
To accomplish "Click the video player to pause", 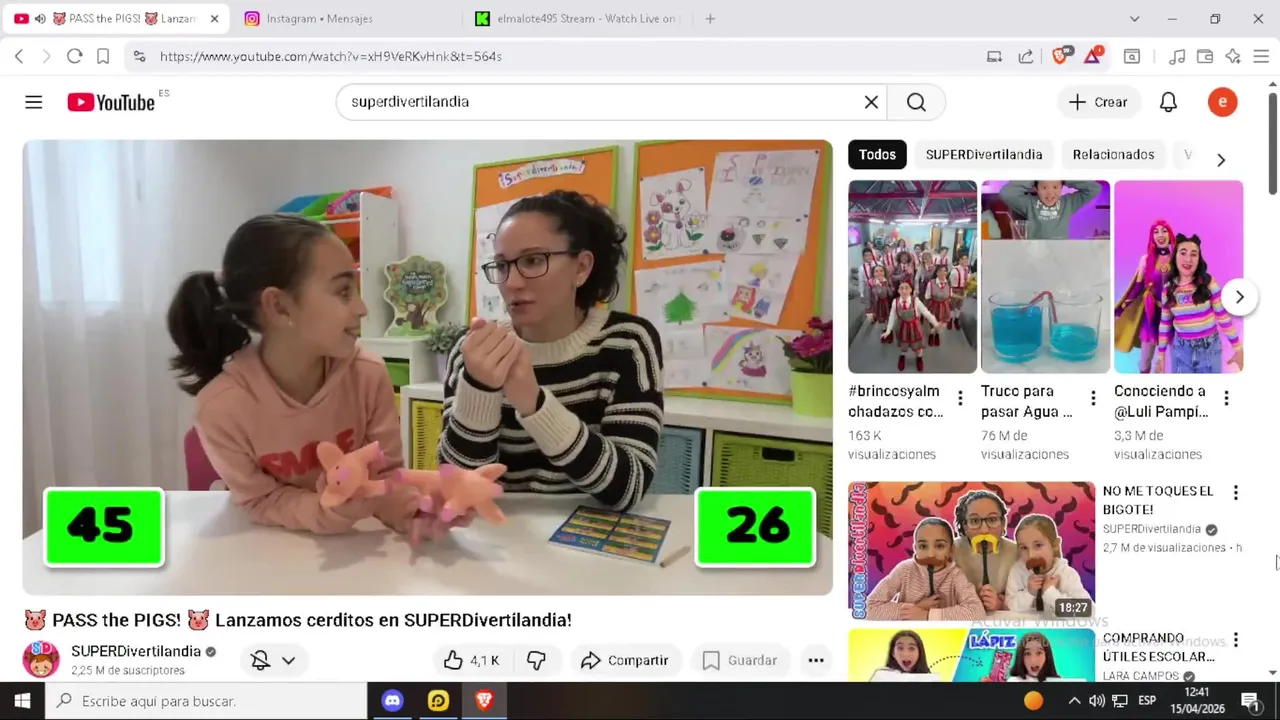I will pos(427,367).
